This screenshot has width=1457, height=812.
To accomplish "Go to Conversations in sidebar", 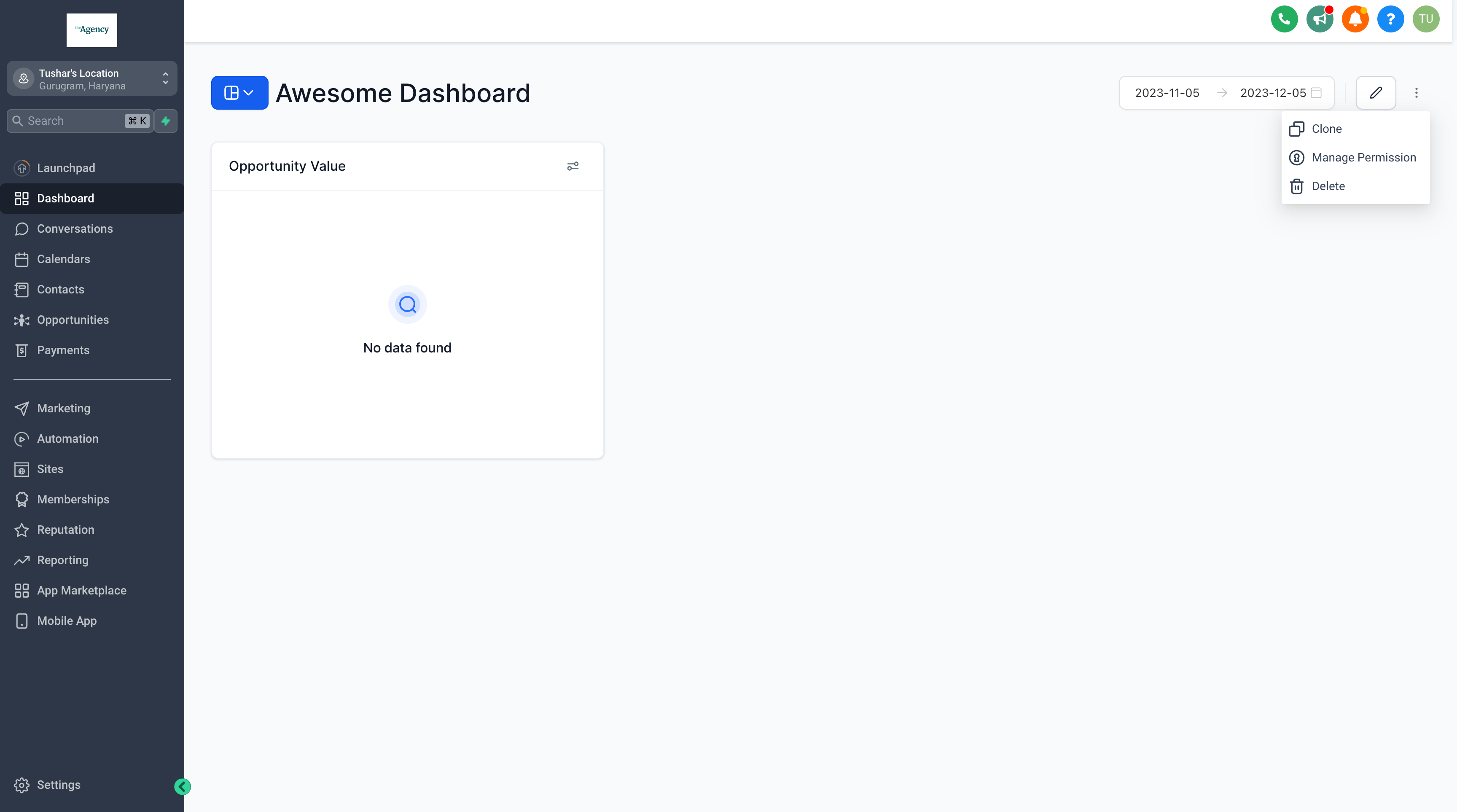I will point(75,229).
